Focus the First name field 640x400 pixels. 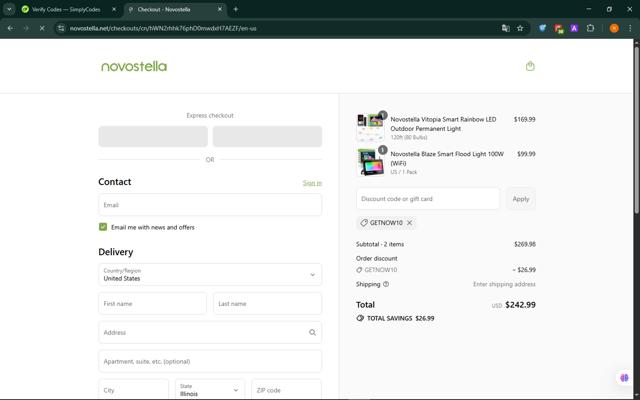tap(153, 303)
